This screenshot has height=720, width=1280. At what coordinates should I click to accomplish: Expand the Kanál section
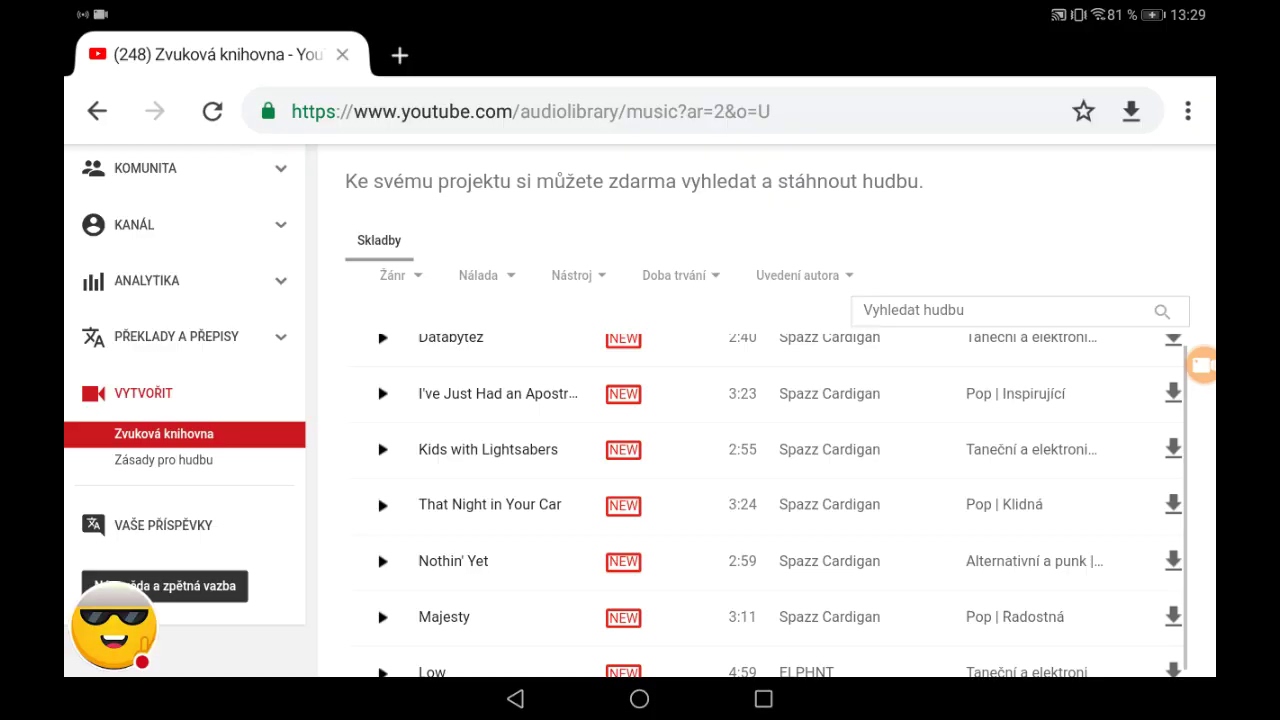pyautogui.click(x=281, y=225)
